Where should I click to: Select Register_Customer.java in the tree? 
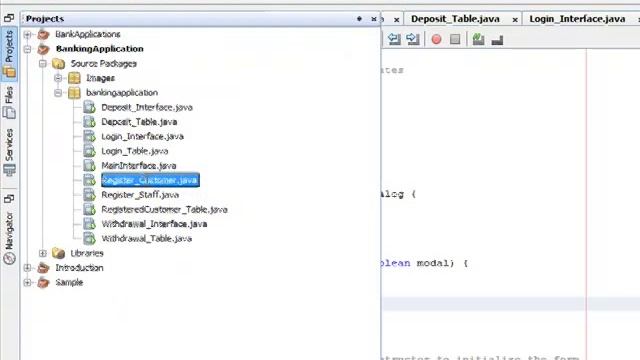(x=150, y=180)
